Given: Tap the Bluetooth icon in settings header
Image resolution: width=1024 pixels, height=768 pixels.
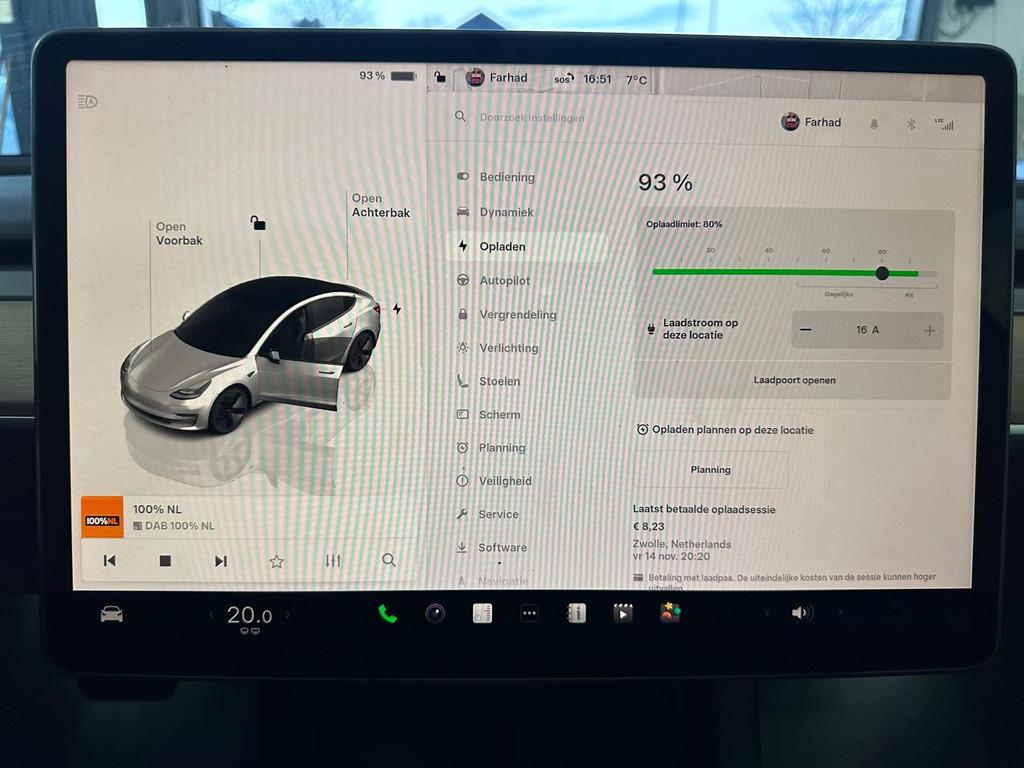Looking at the screenshot, I should [910, 124].
